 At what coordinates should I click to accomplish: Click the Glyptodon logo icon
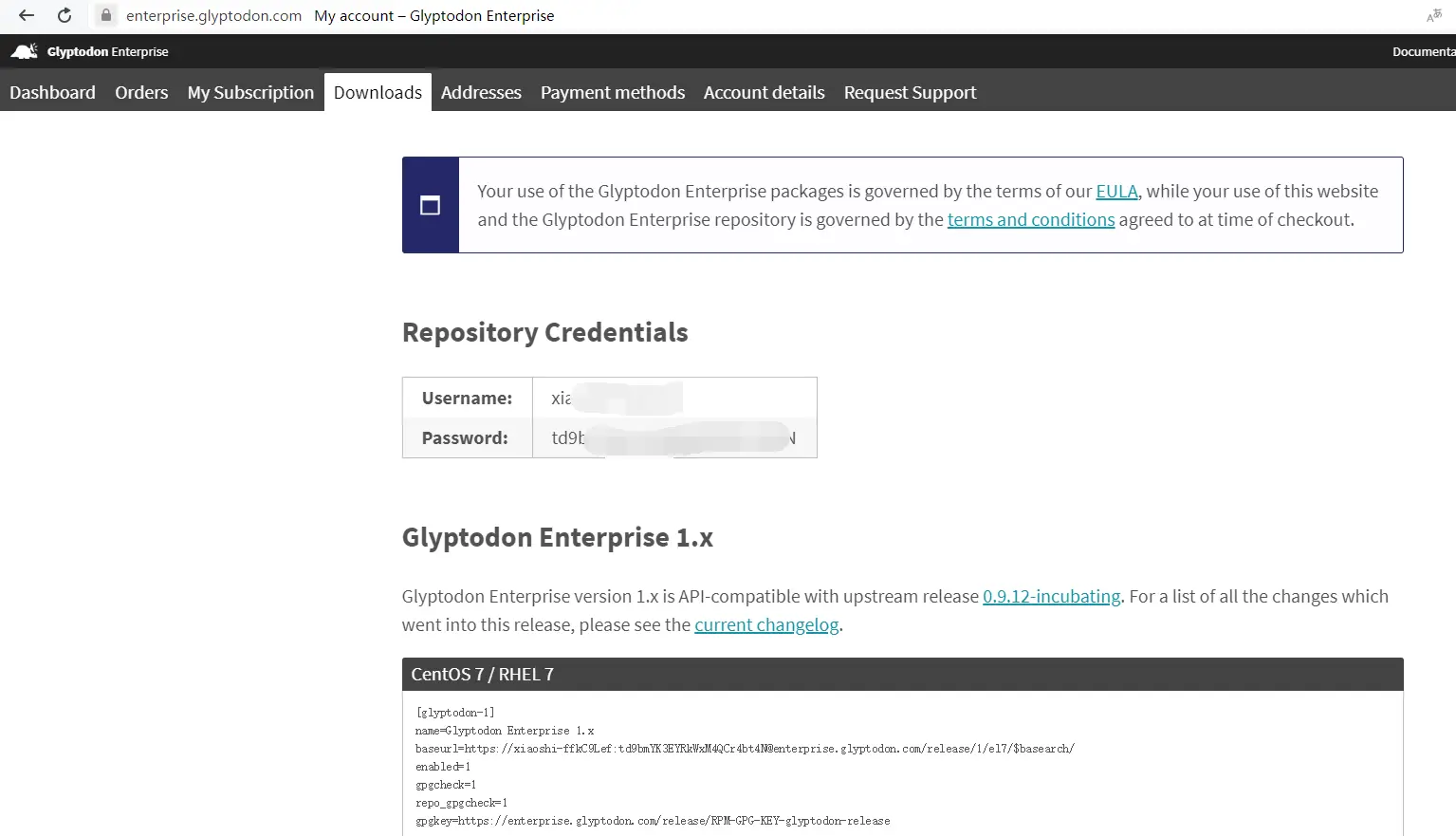(24, 51)
